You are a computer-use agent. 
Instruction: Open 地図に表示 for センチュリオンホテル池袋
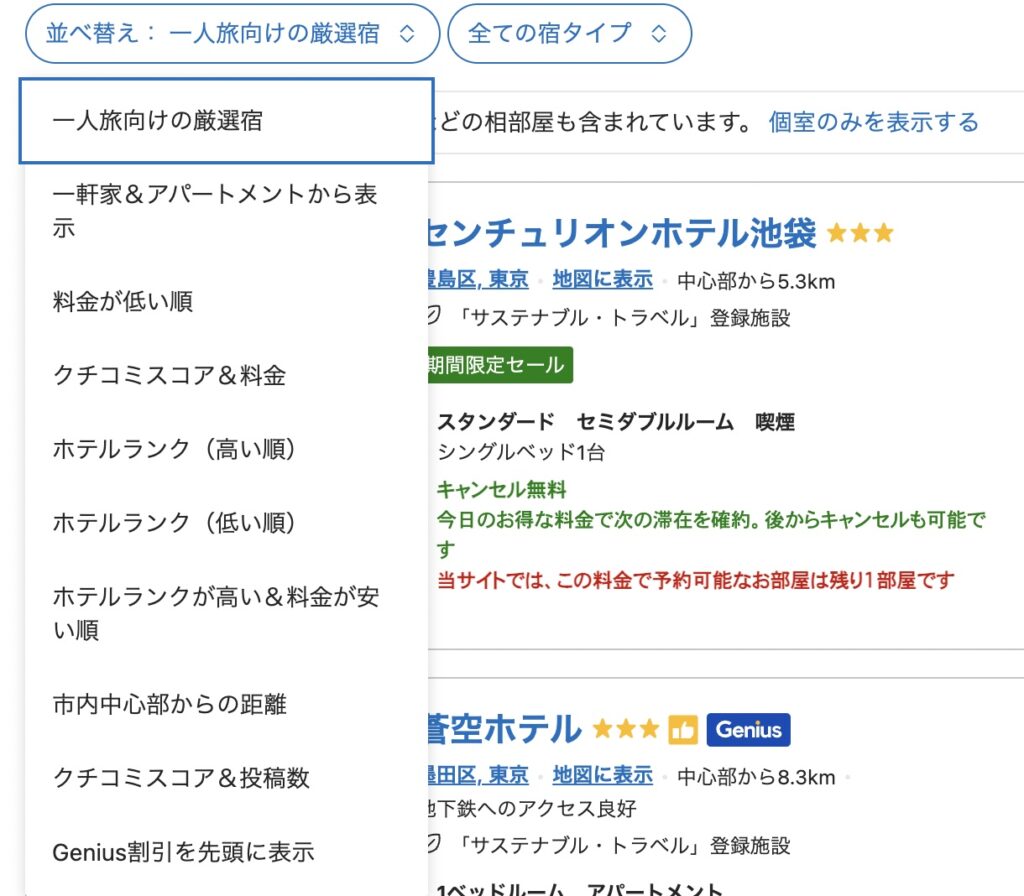point(601,279)
